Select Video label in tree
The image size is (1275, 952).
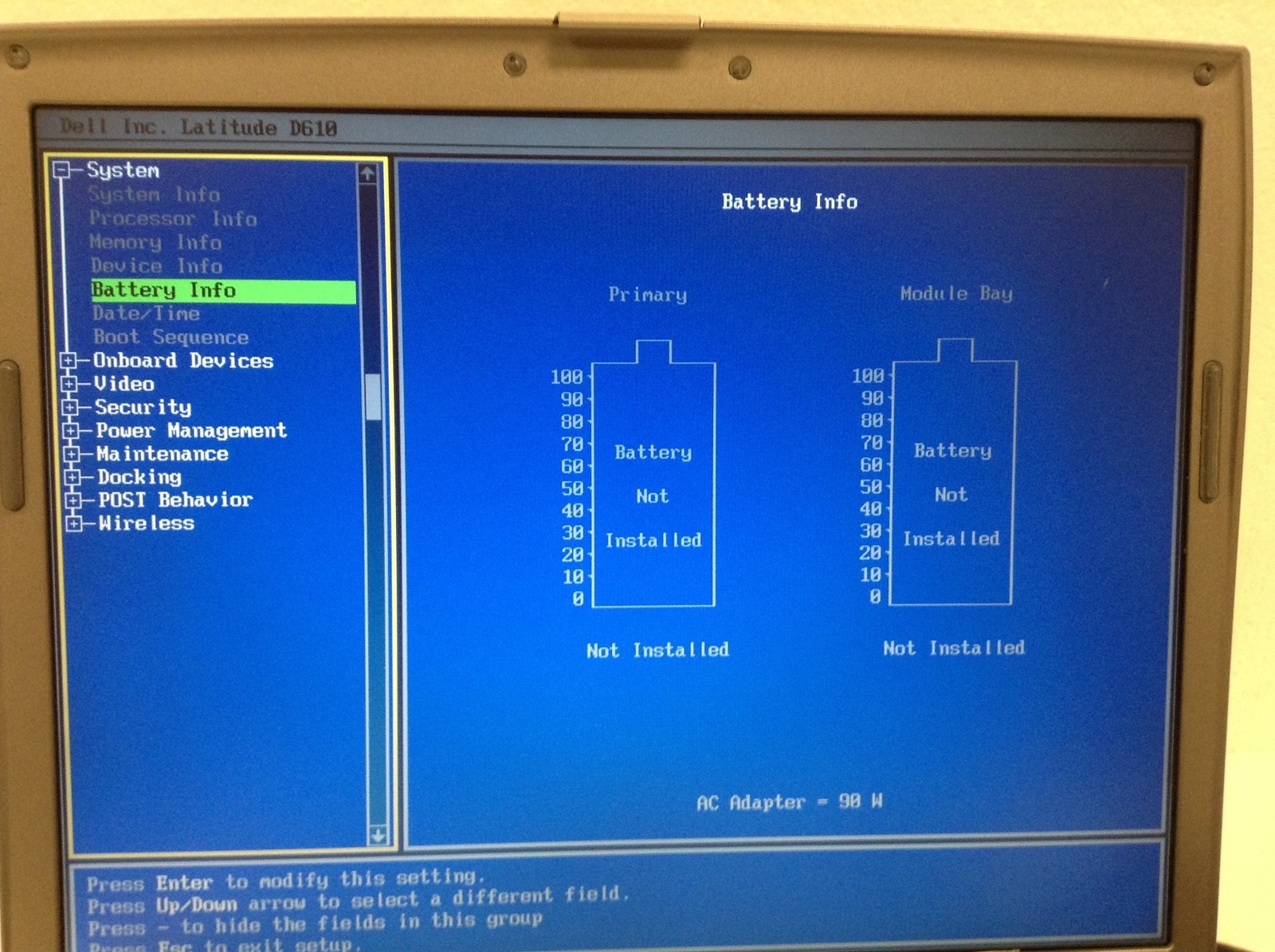tap(124, 384)
